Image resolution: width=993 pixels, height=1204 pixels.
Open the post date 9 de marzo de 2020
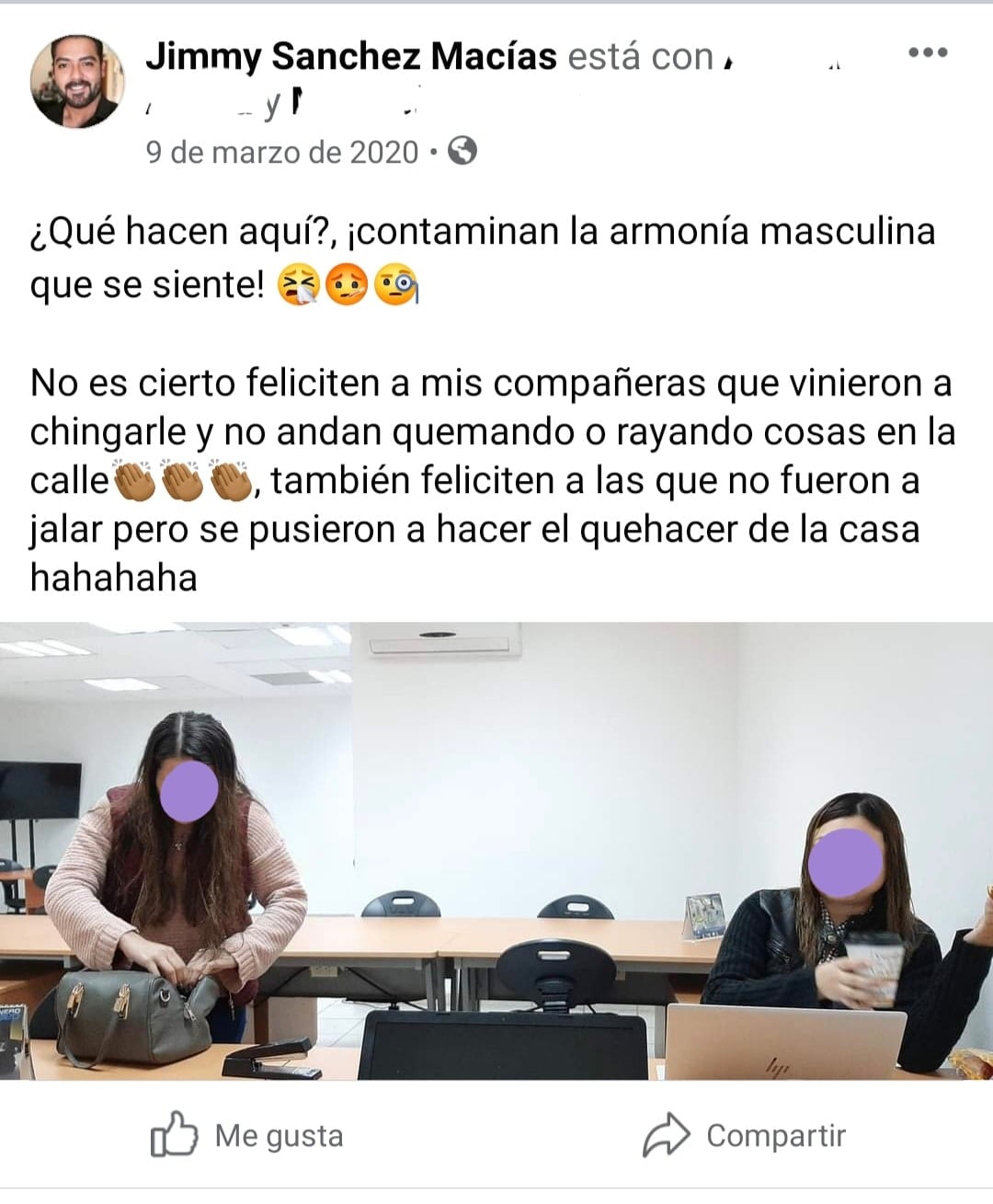coord(282,152)
